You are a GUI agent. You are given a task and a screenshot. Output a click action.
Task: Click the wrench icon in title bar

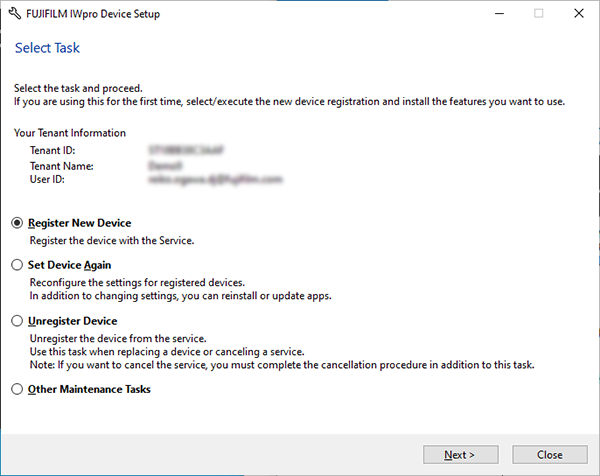[x=15, y=14]
